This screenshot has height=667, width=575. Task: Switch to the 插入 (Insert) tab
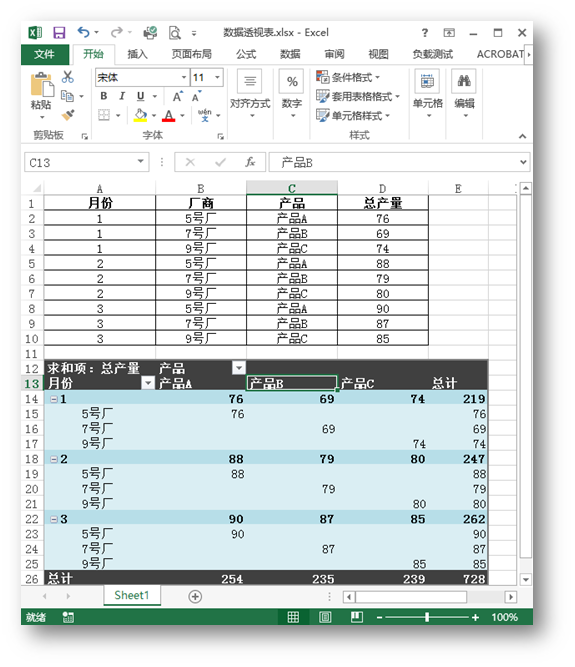tap(137, 54)
